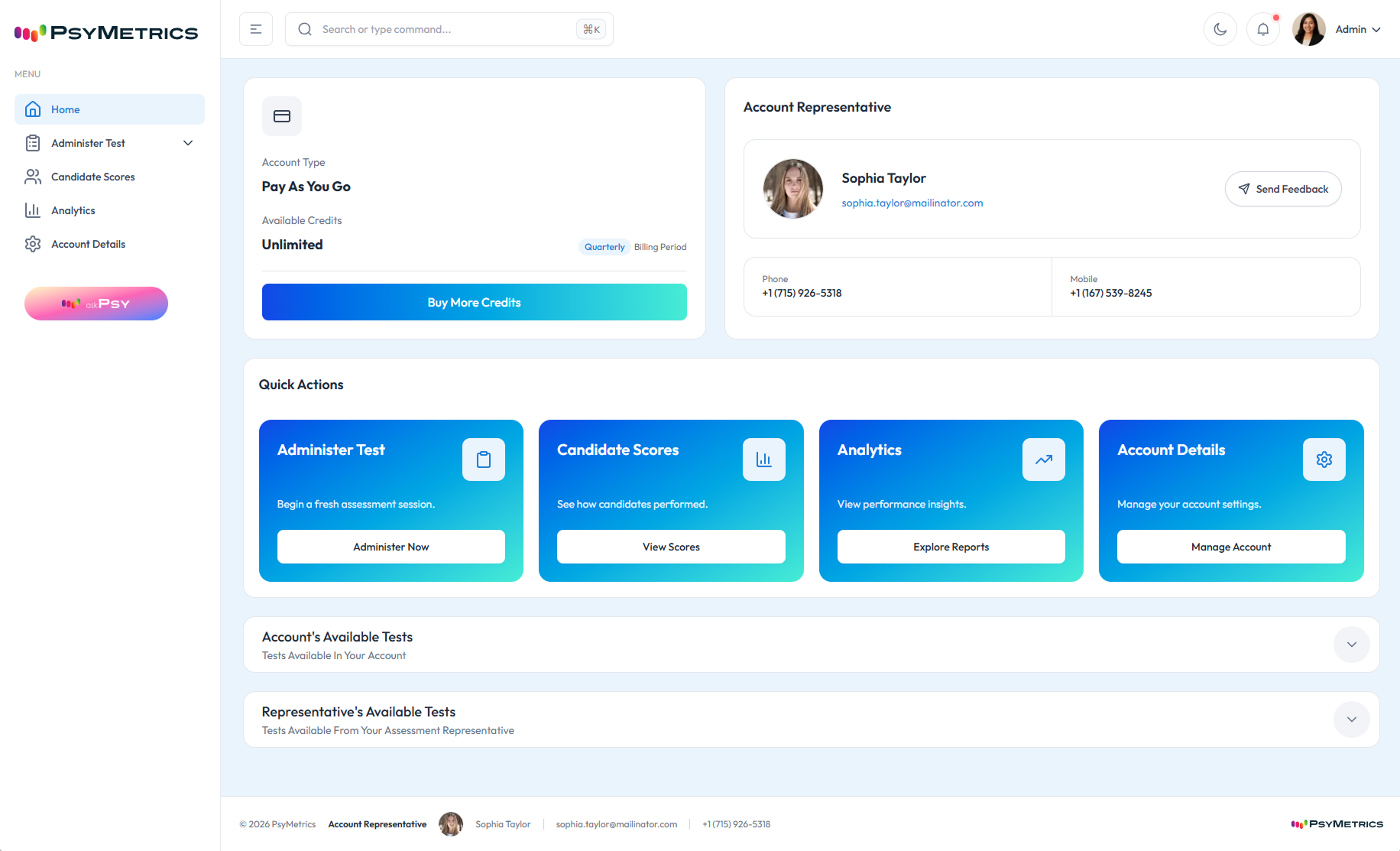Click the PsyMetrics logo in sidebar
This screenshot has height=851, width=1400.
pyautogui.click(x=106, y=33)
